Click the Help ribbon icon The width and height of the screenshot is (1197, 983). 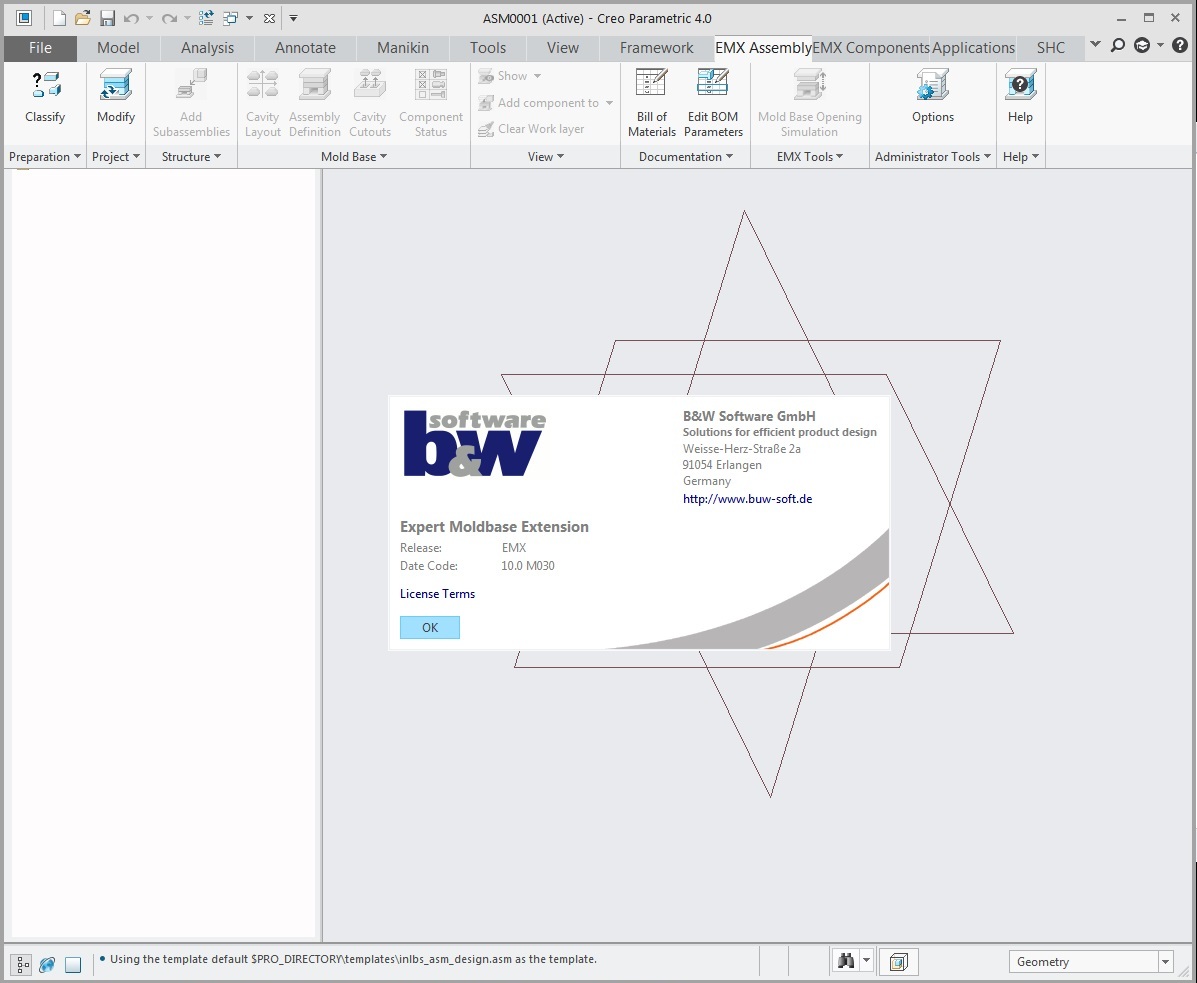click(1020, 96)
